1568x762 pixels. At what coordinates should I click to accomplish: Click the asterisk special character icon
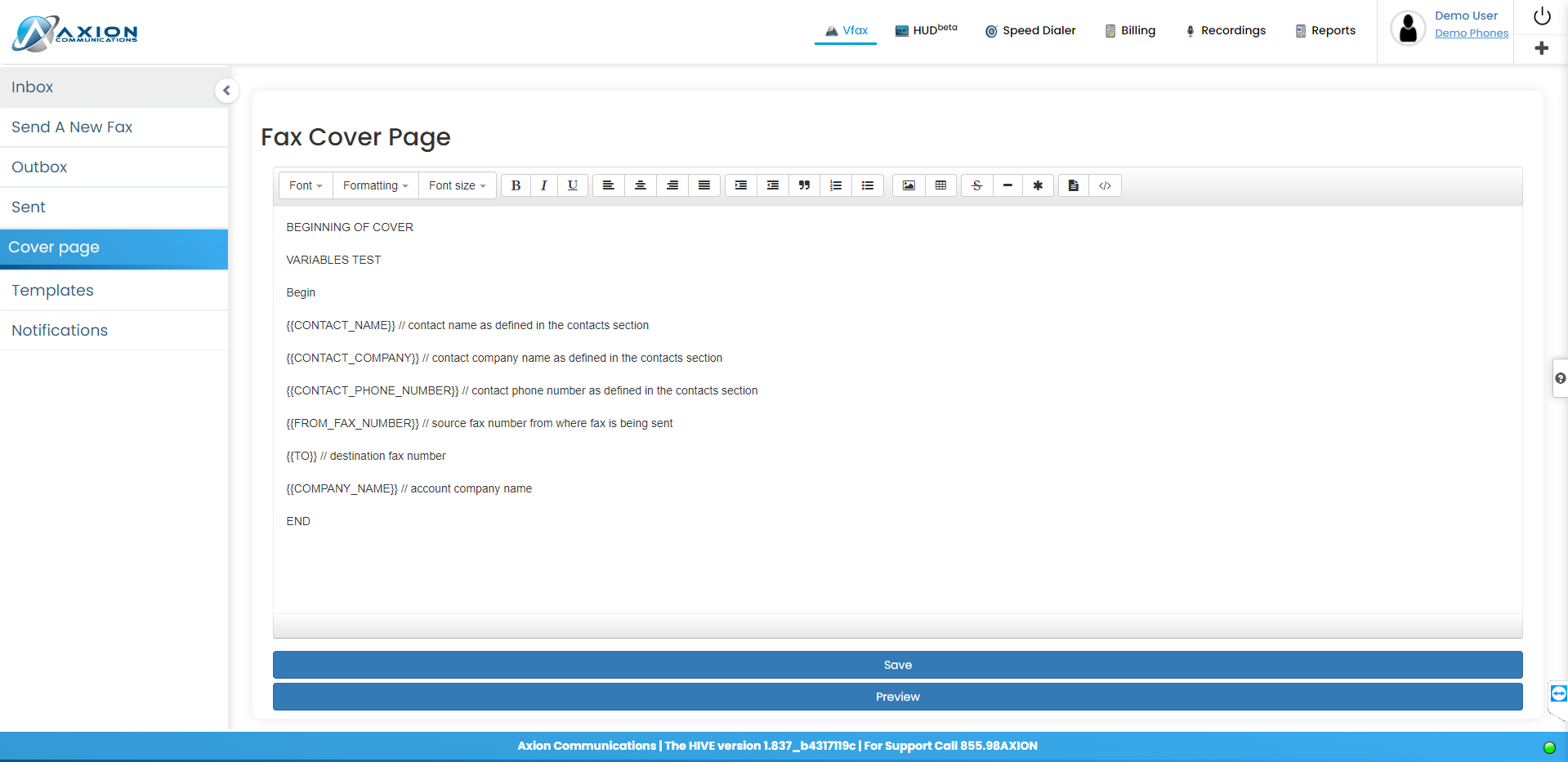1038,185
